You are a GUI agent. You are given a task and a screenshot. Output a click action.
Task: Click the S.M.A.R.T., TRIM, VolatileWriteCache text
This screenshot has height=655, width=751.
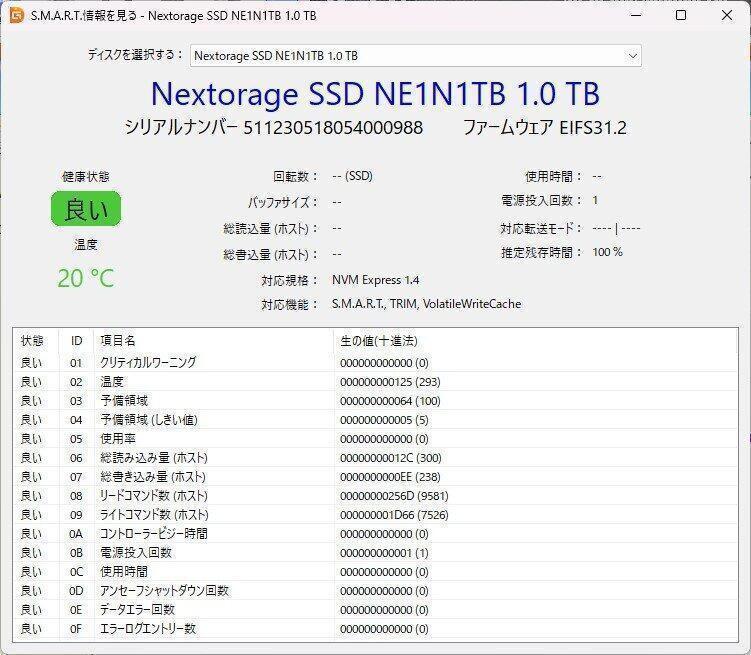tap(426, 304)
